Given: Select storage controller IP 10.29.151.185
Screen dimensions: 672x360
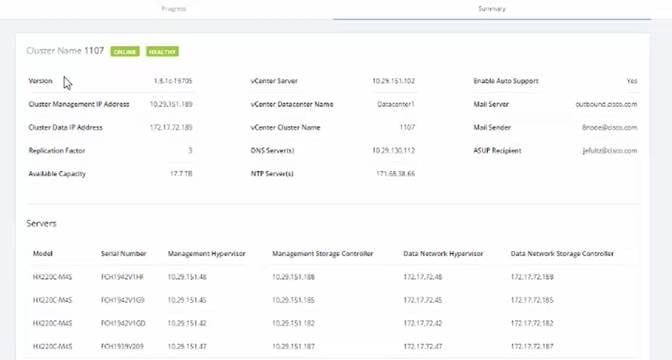Looking at the screenshot, I should pyautogui.click(x=293, y=300).
